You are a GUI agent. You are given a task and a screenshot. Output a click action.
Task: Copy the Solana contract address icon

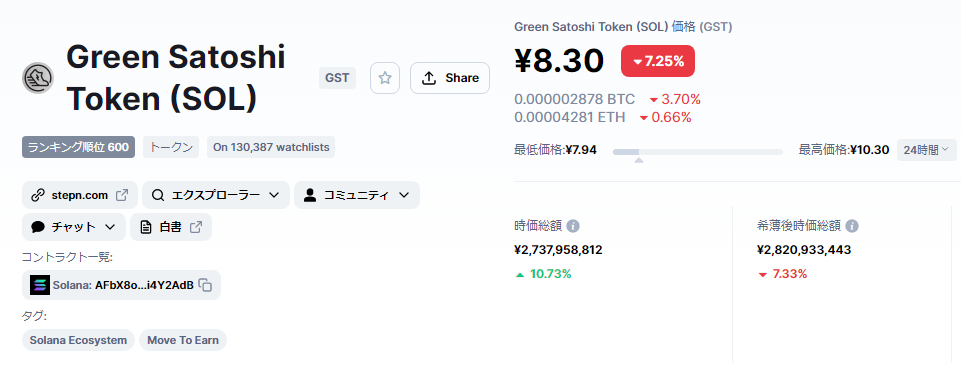206,285
